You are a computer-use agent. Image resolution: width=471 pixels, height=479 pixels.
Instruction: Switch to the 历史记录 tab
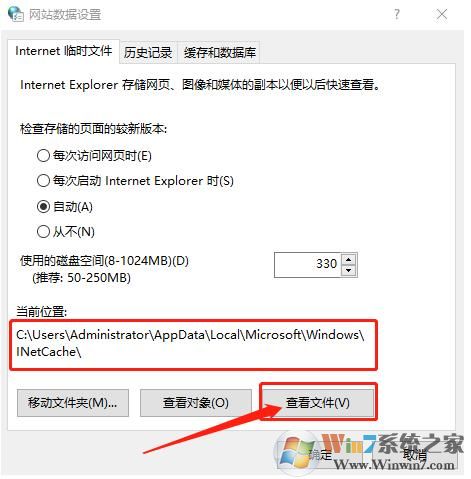(148, 53)
